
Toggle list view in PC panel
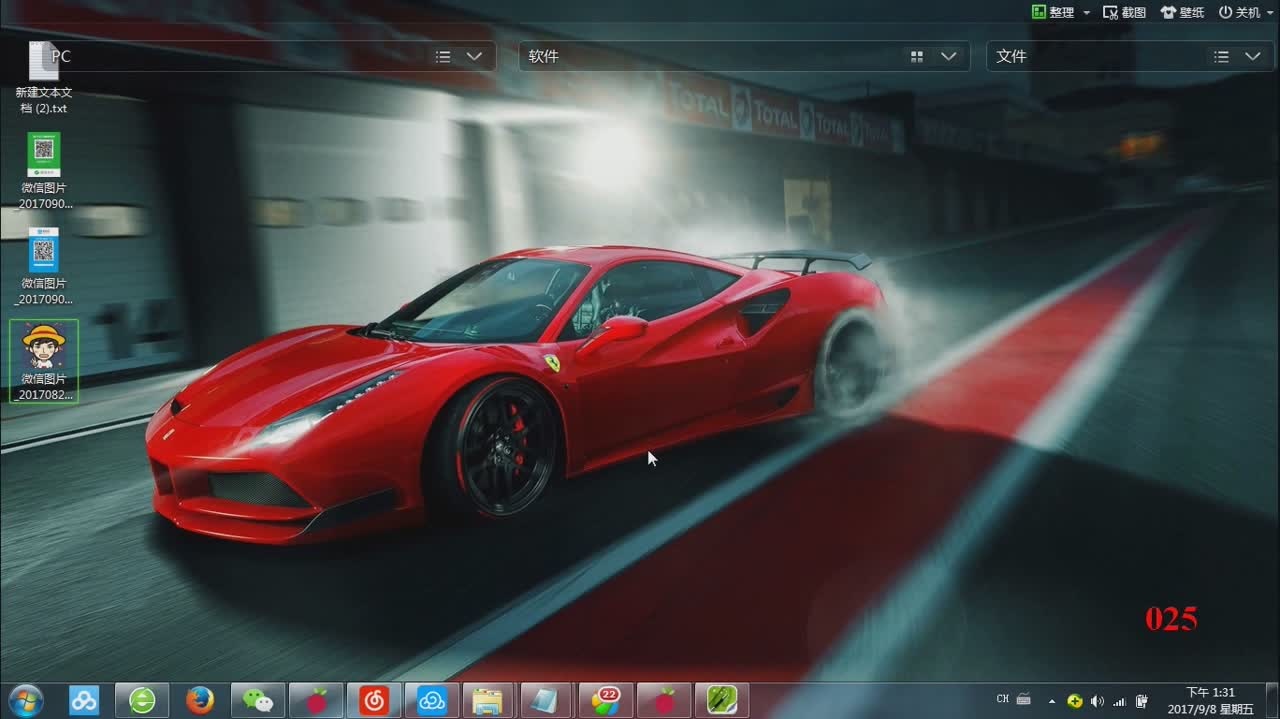coord(443,57)
